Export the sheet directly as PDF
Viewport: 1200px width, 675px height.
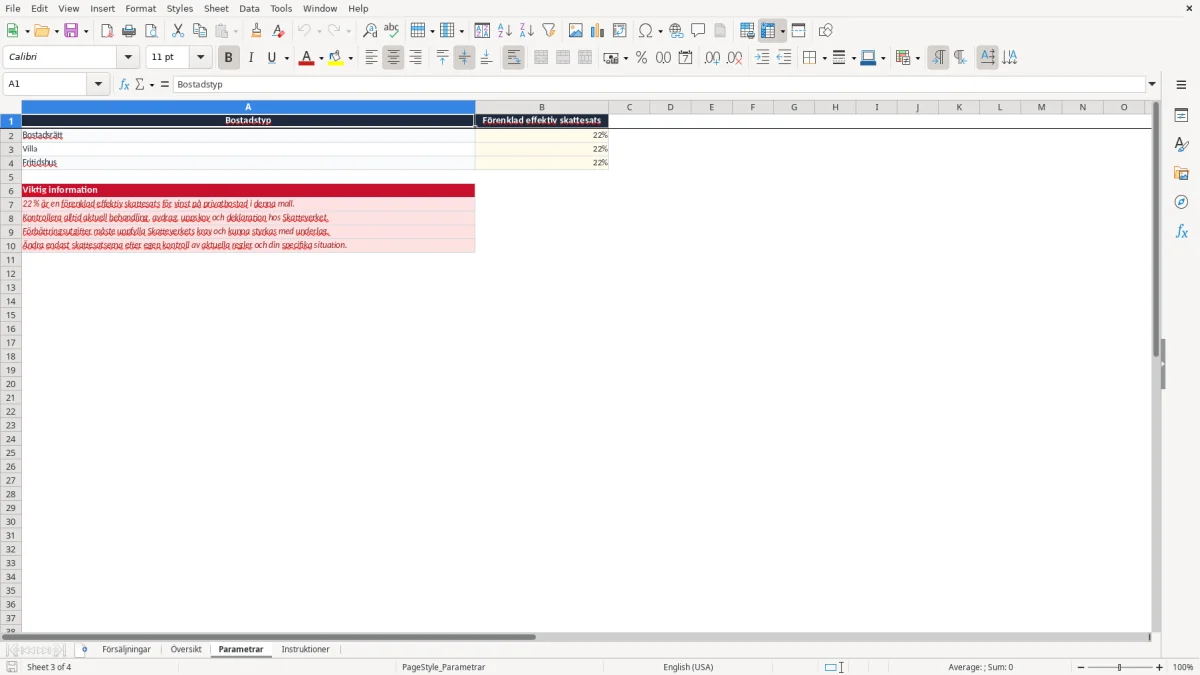107,31
